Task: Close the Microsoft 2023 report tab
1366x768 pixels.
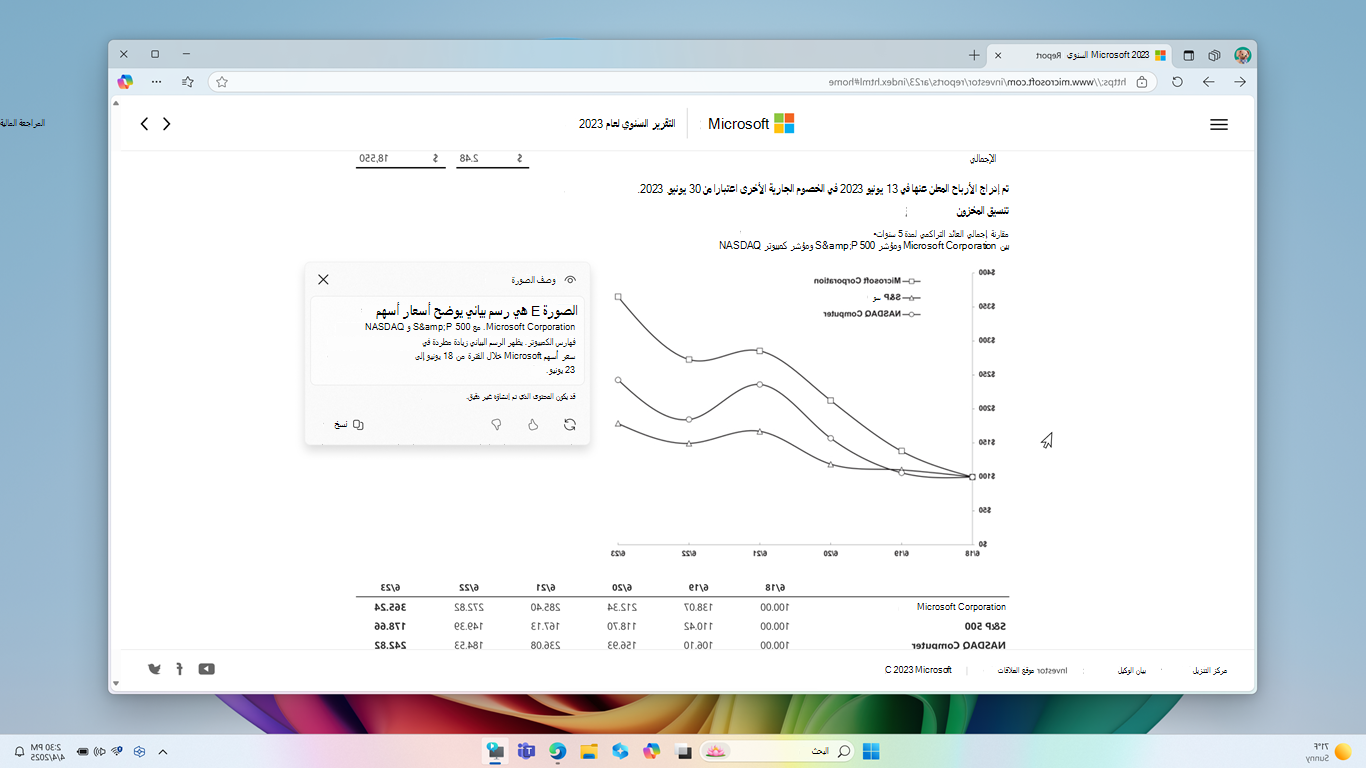Action: tap(997, 54)
